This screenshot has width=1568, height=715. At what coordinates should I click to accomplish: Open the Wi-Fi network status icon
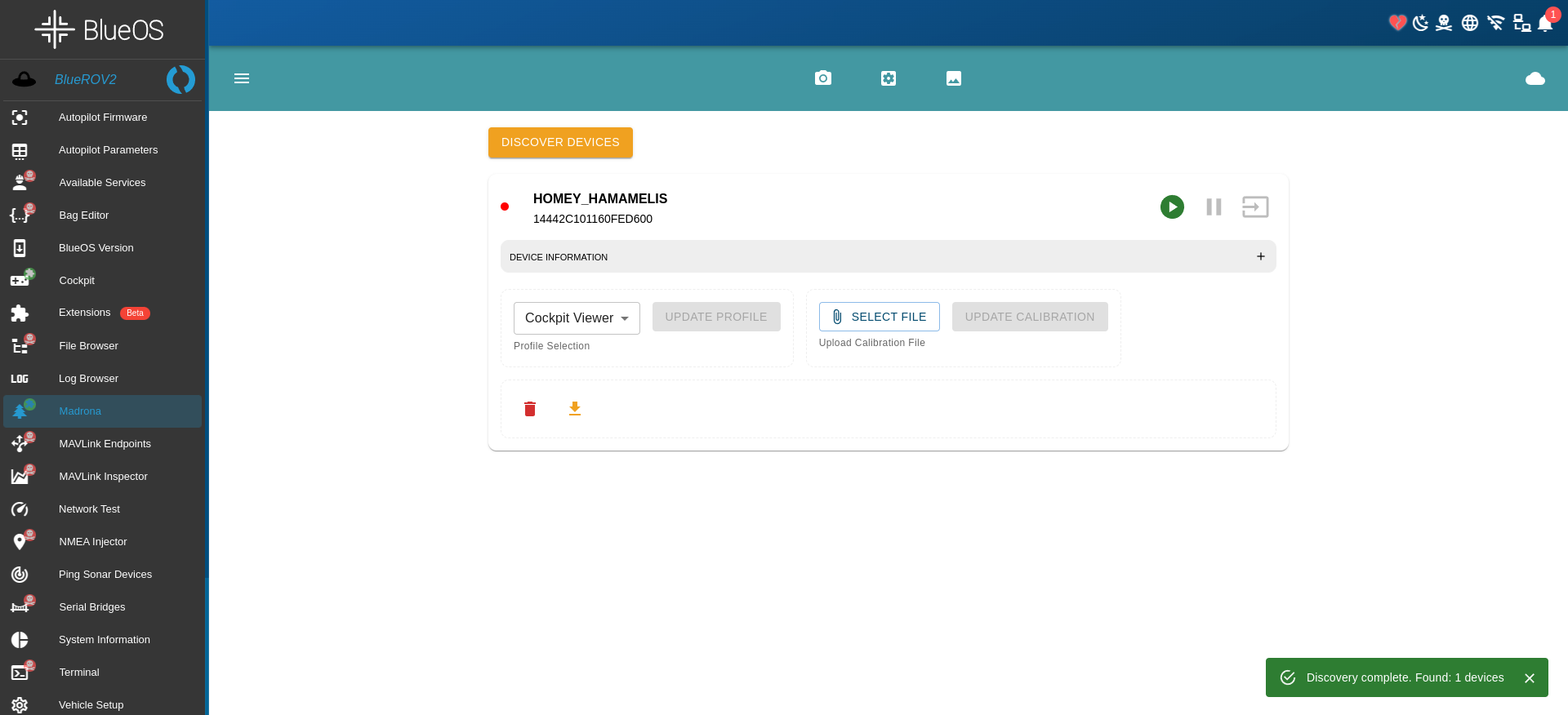pos(1495,23)
